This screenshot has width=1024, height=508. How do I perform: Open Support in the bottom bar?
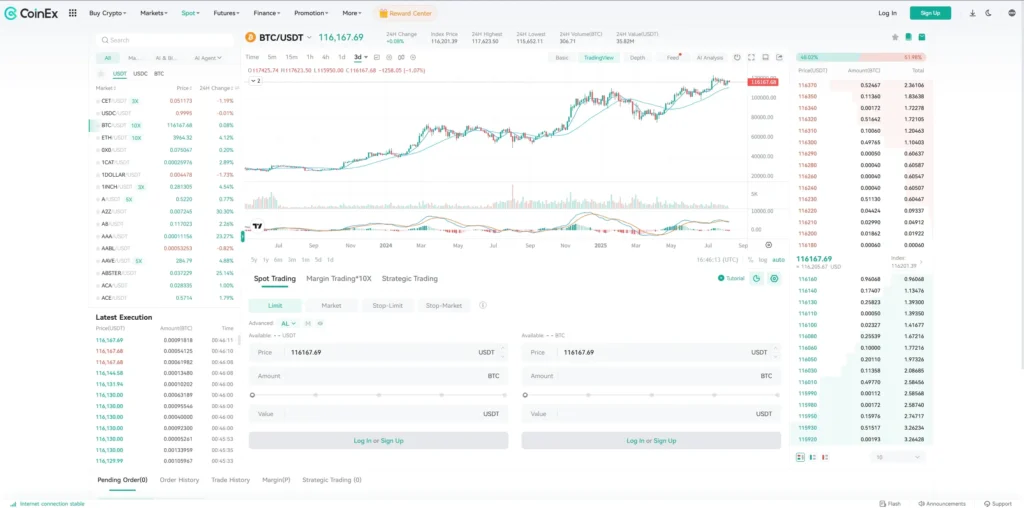997,503
